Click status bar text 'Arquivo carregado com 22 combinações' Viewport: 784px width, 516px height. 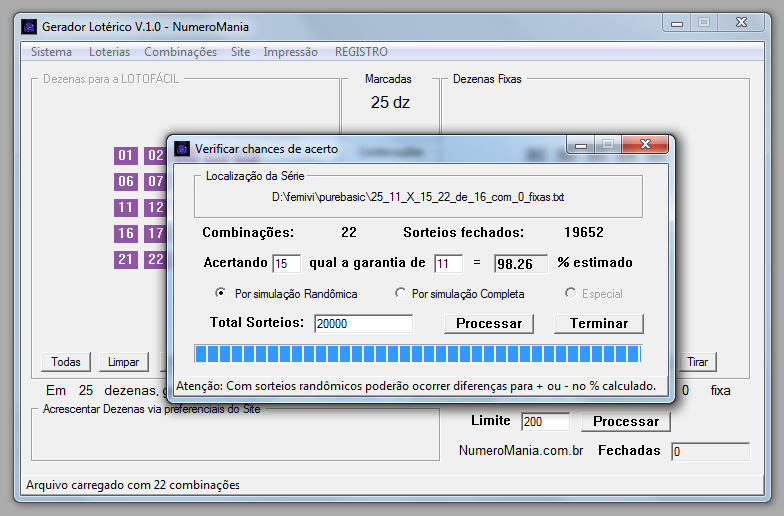pos(132,485)
